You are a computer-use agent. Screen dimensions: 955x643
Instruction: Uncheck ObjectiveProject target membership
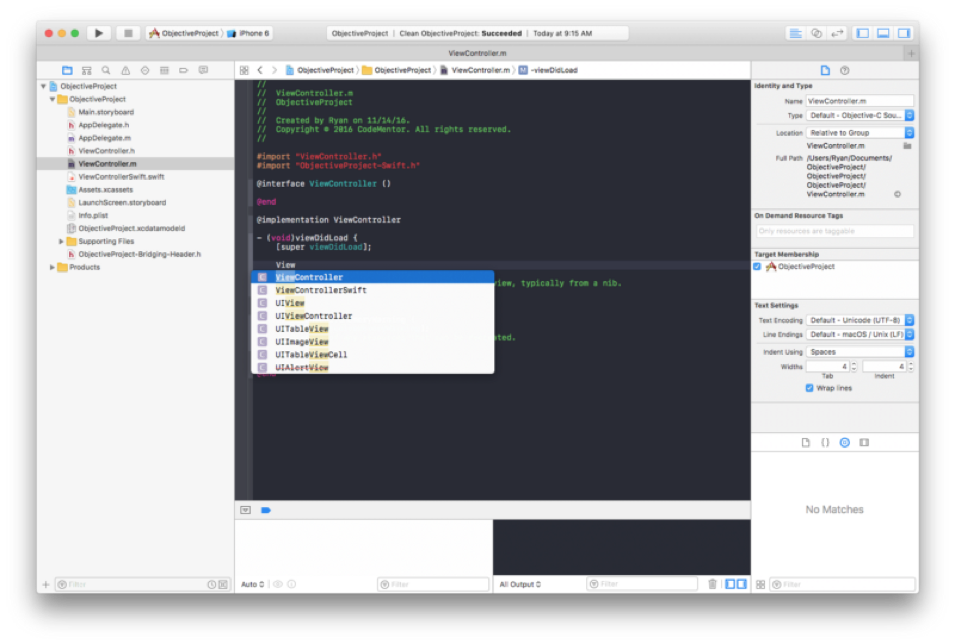click(757, 267)
